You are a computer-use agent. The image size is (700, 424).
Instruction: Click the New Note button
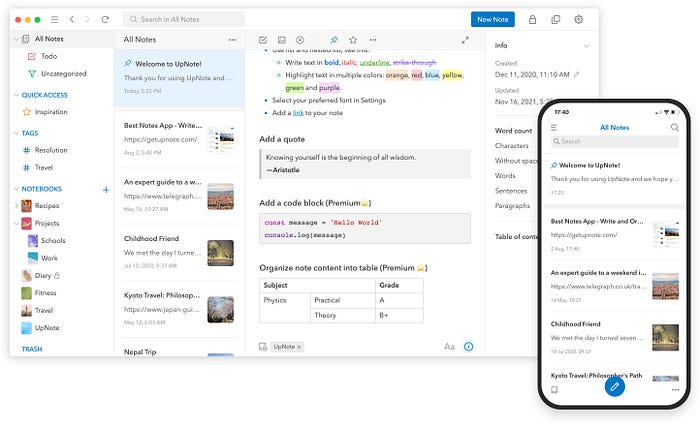[x=492, y=19]
